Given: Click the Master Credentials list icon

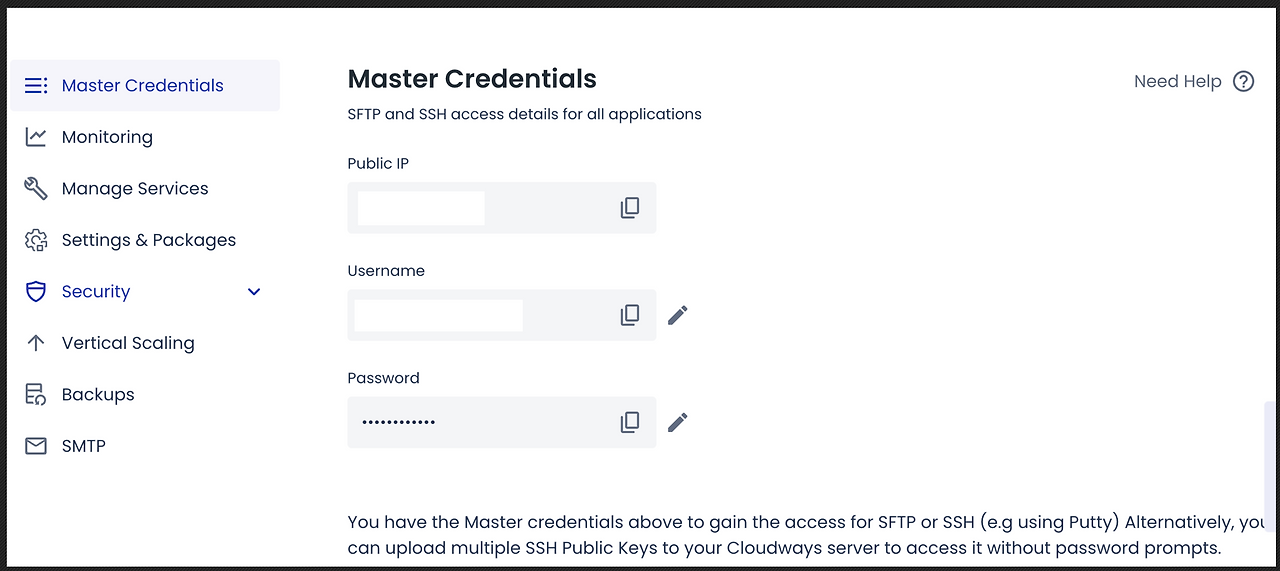Looking at the screenshot, I should [36, 86].
